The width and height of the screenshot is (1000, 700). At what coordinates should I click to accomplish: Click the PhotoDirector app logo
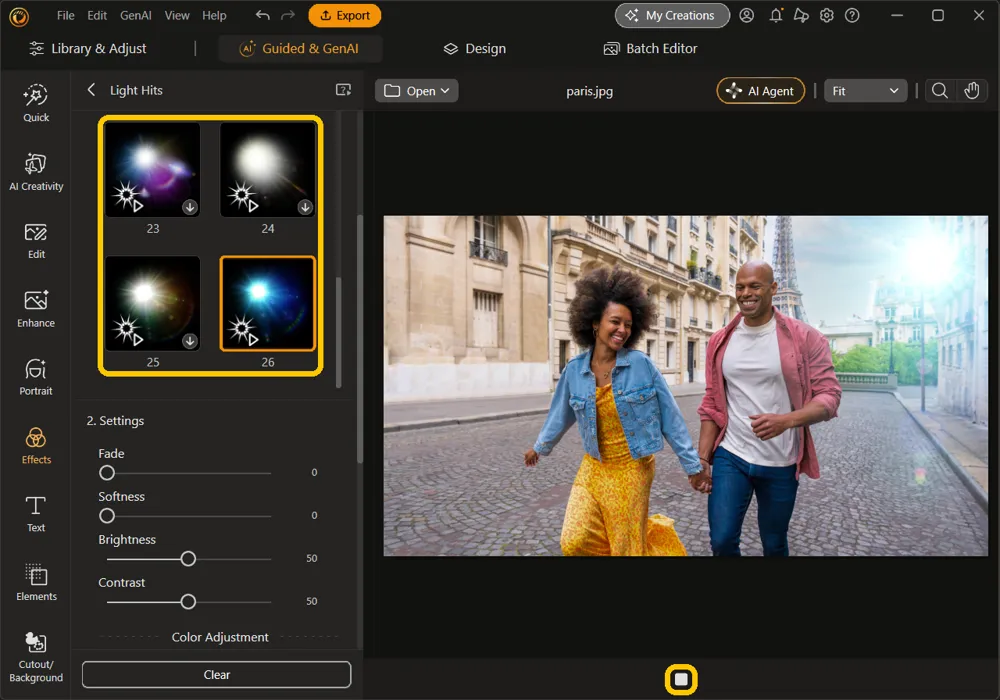click(x=19, y=16)
